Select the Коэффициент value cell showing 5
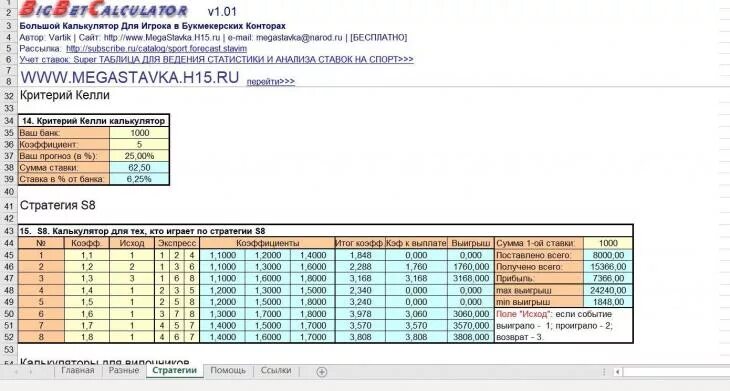This screenshot has height=391, width=730. (139, 144)
